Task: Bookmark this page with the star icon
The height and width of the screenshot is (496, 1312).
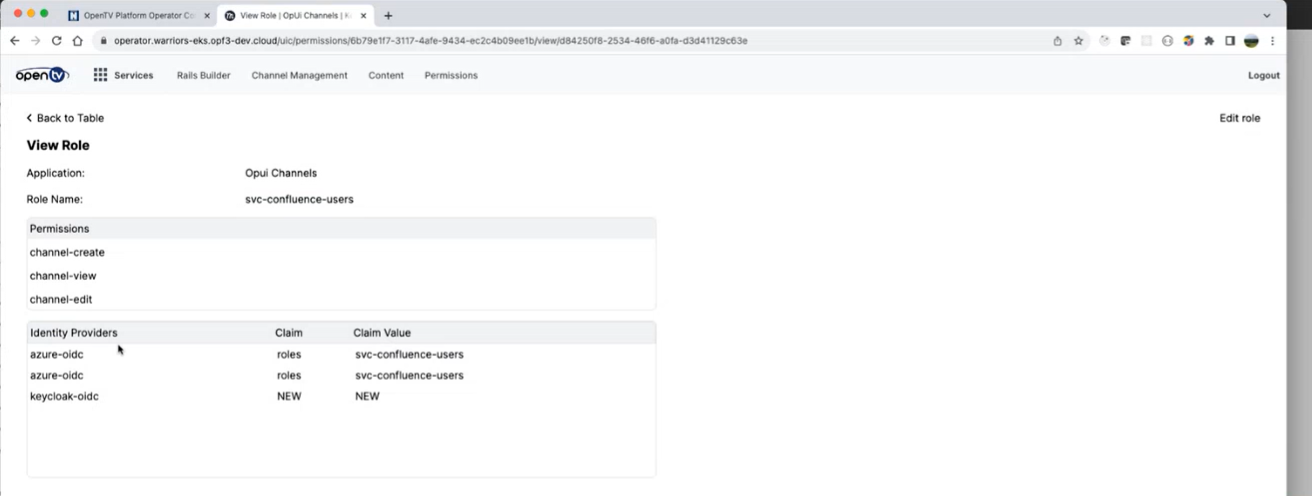Action: [x=1078, y=41]
